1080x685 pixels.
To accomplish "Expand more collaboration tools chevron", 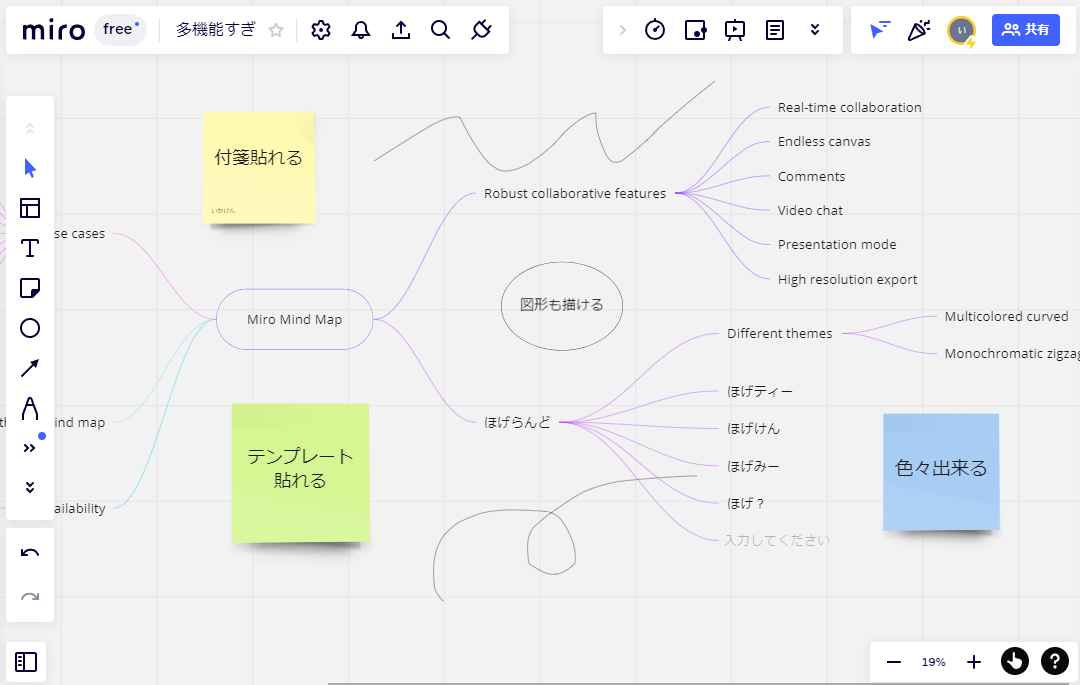I will point(815,30).
